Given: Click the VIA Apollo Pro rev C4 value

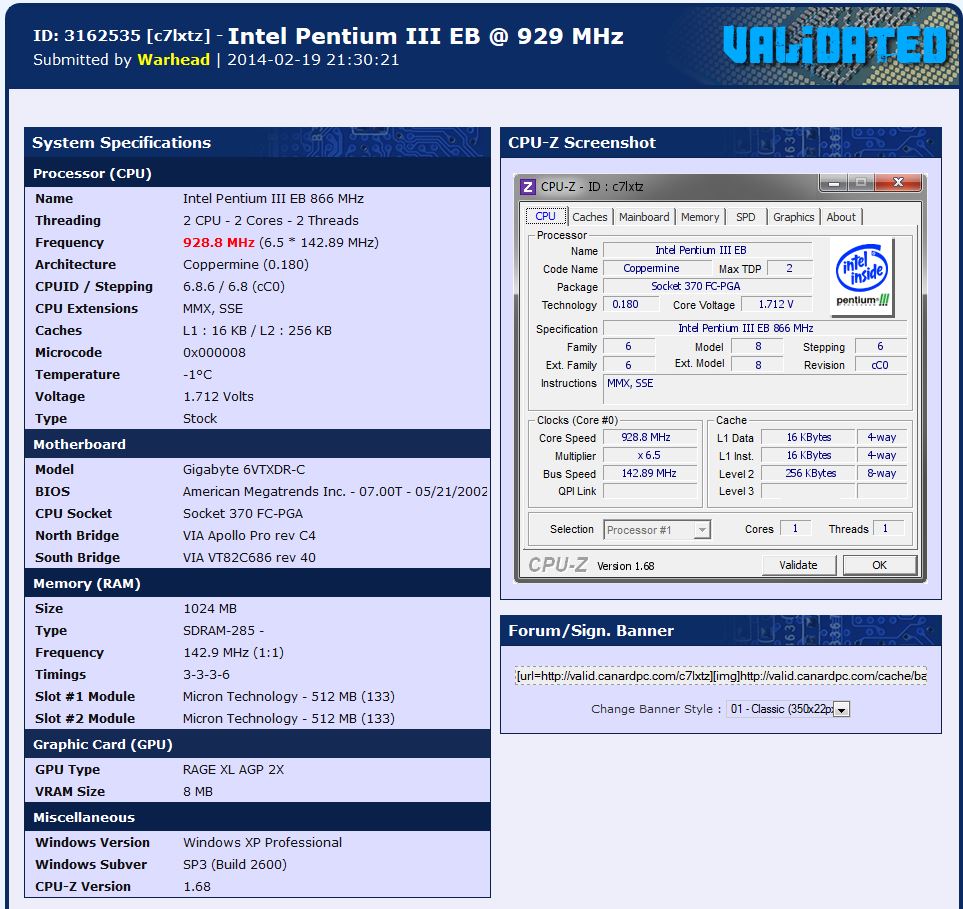Looking at the screenshot, I should (249, 536).
